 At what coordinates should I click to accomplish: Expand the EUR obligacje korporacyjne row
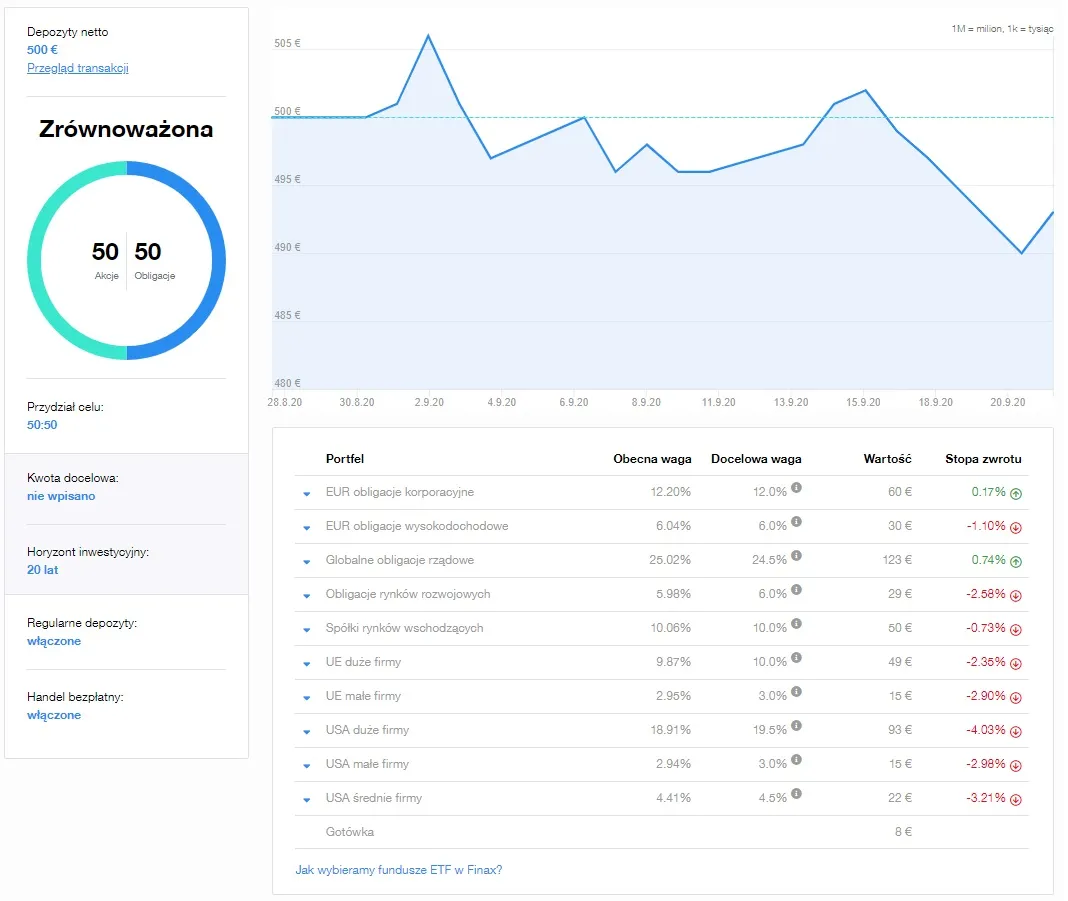[307, 494]
